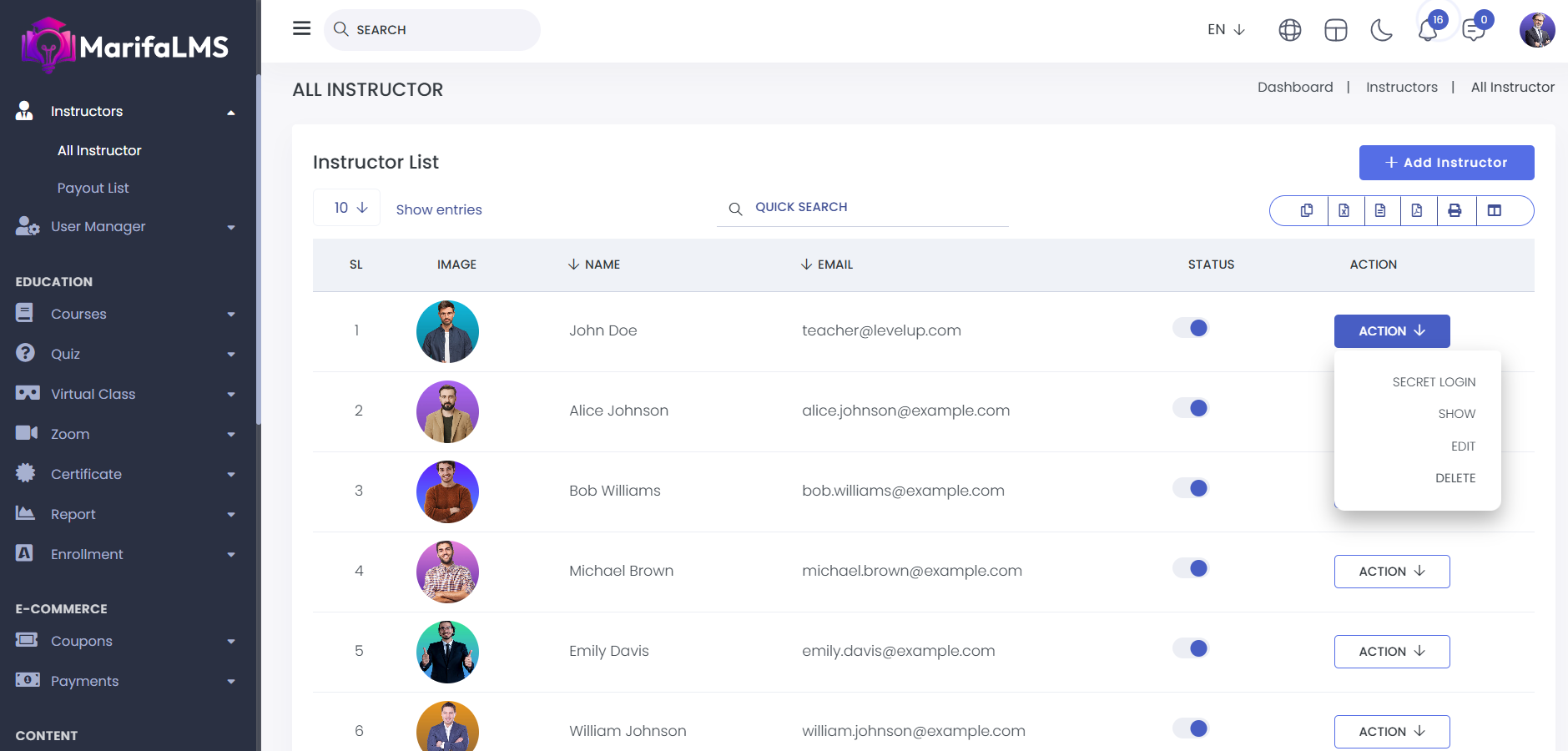
Task: Switch to dark mode moon icon
Action: (1381, 31)
